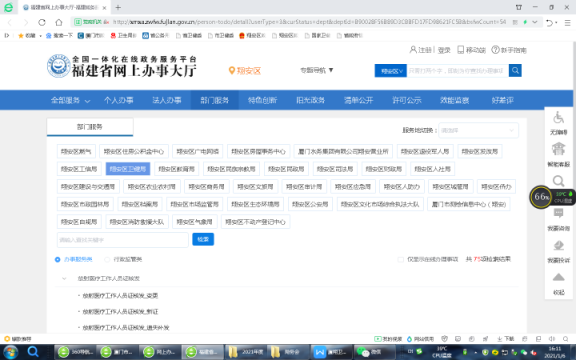576x360 pixels.
Task: Open the 法人办事 nav tab
Action: click(167, 100)
